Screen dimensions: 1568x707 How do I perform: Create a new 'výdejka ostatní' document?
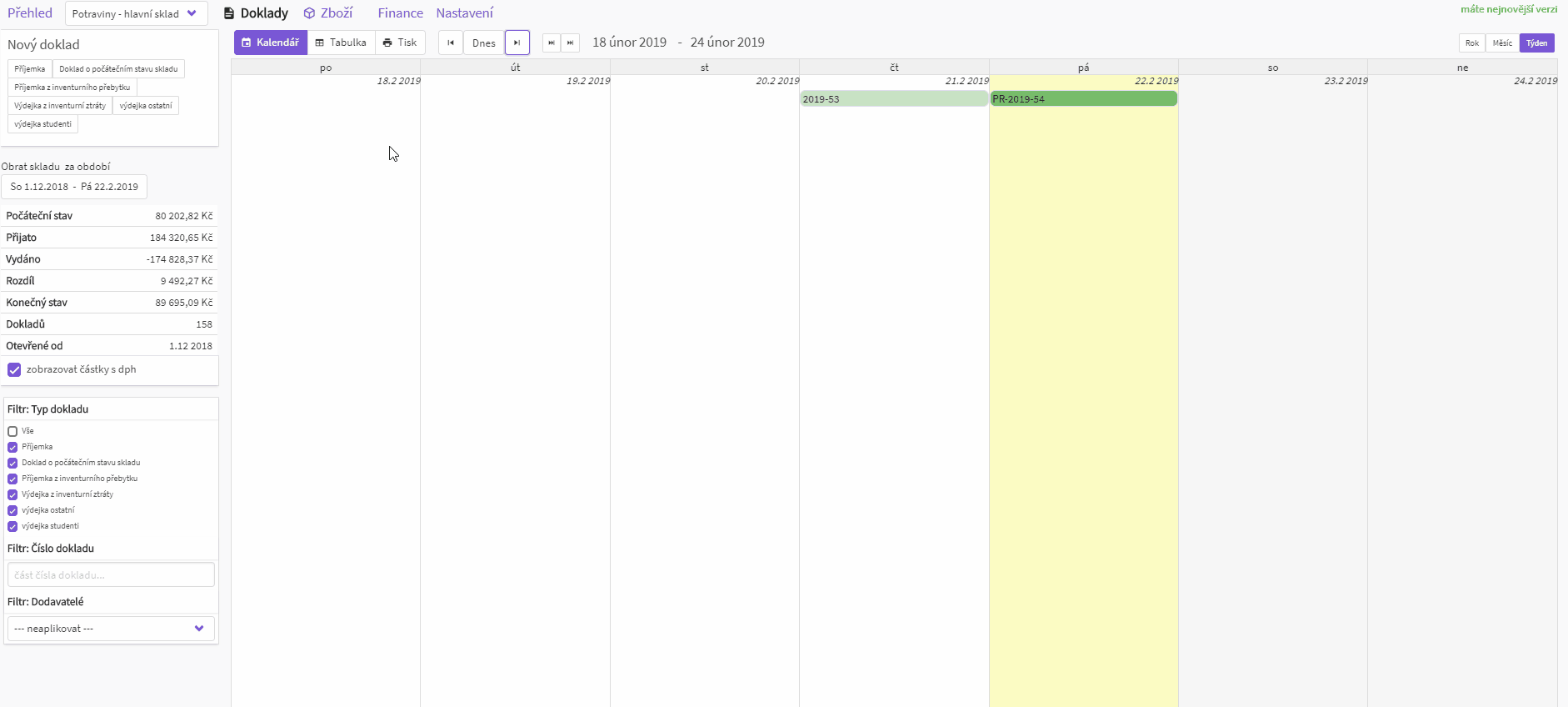[146, 106]
